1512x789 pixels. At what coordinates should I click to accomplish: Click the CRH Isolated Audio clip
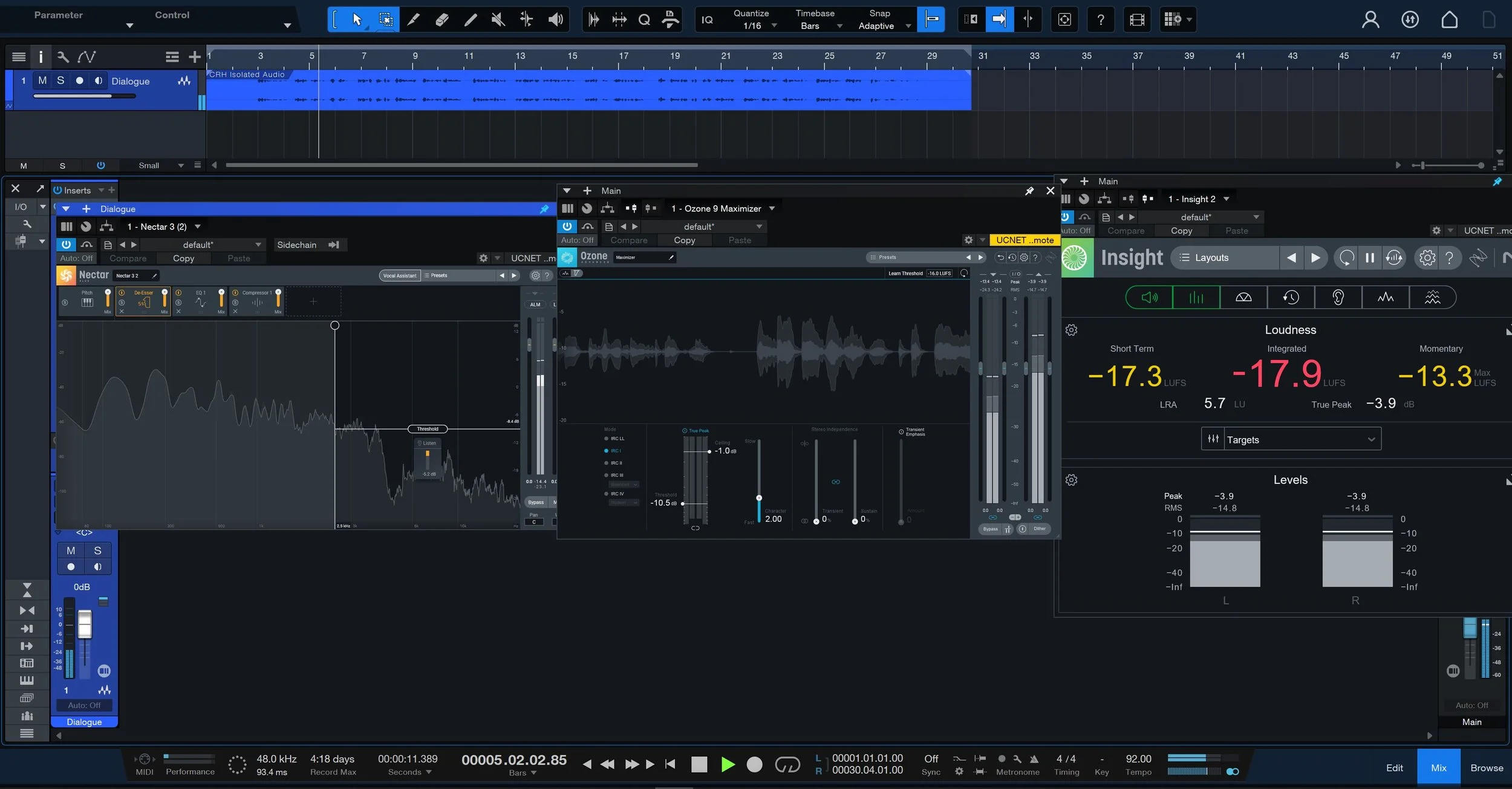pos(588,90)
